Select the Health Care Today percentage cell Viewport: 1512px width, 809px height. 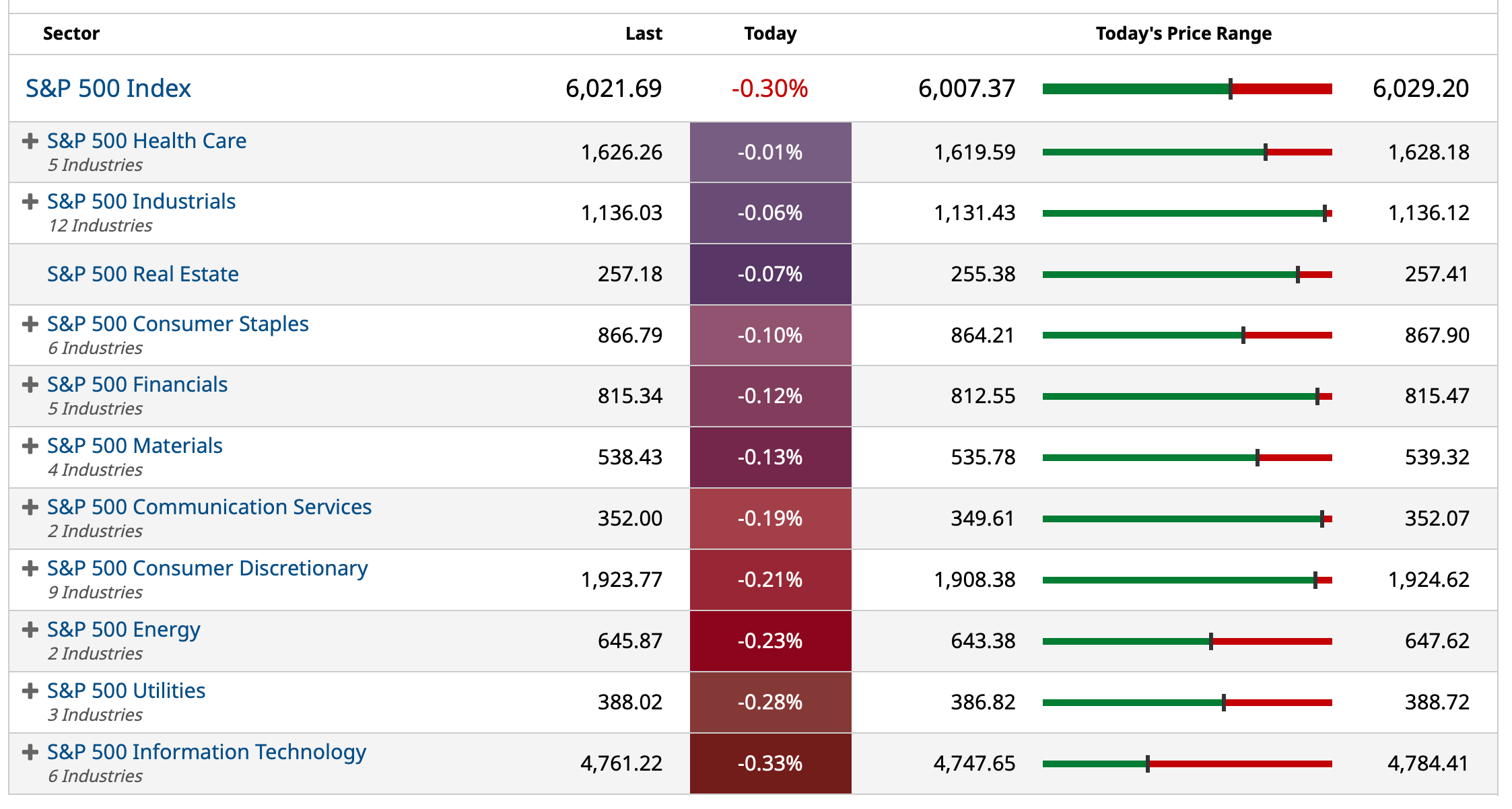click(x=770, y=152)
